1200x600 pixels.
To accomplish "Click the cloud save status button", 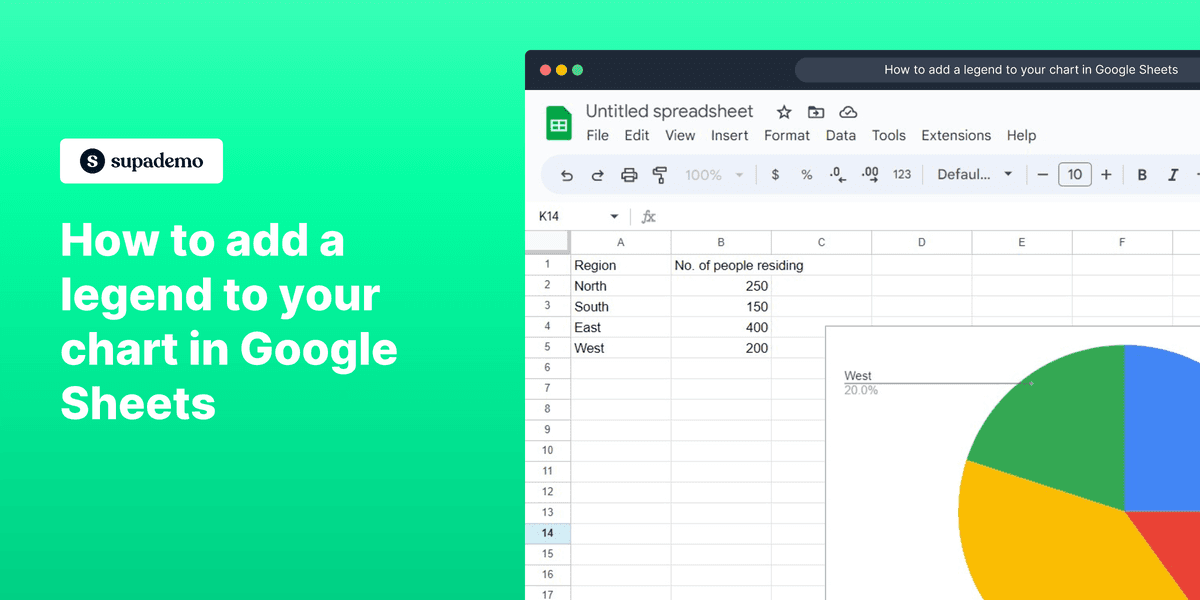I will tap(848, 111).
